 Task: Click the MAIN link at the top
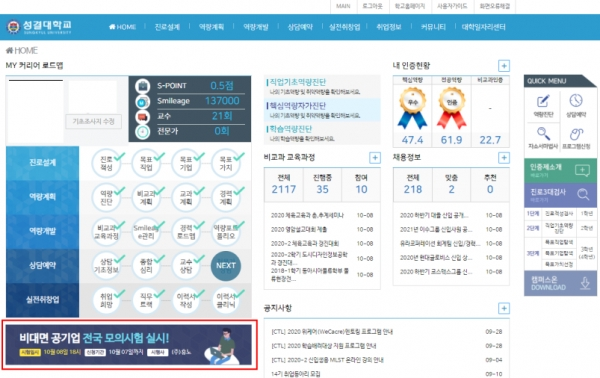343,6
